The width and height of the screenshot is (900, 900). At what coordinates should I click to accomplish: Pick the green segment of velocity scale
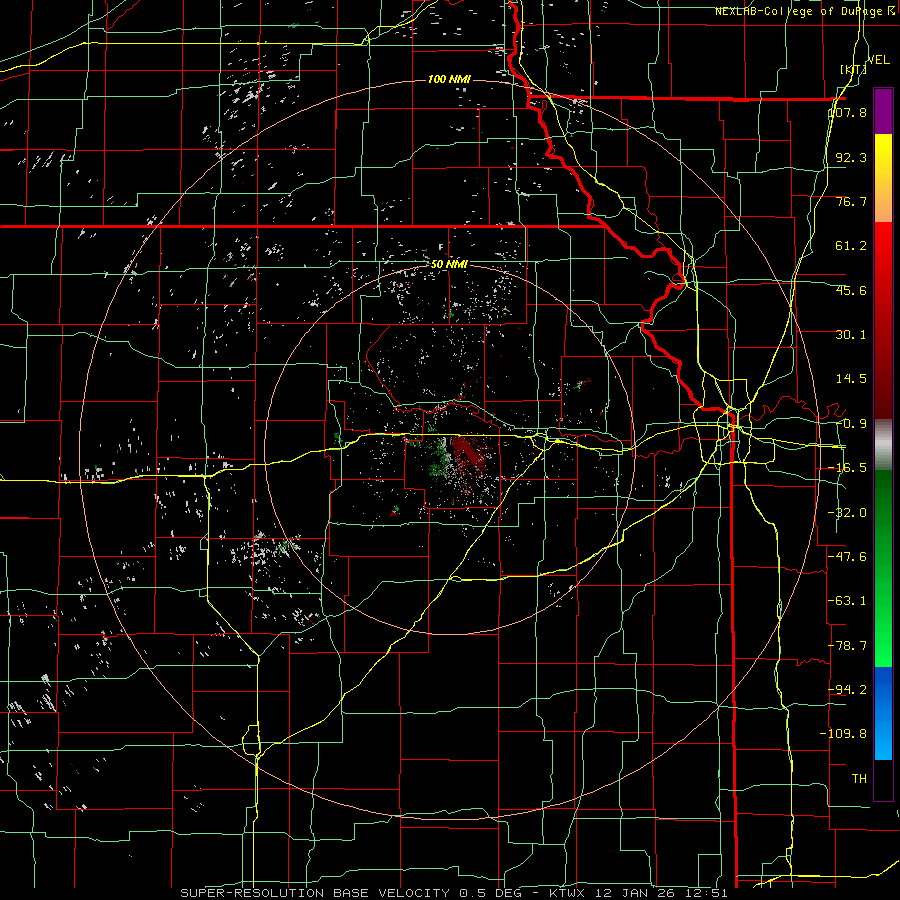point(883,568)
